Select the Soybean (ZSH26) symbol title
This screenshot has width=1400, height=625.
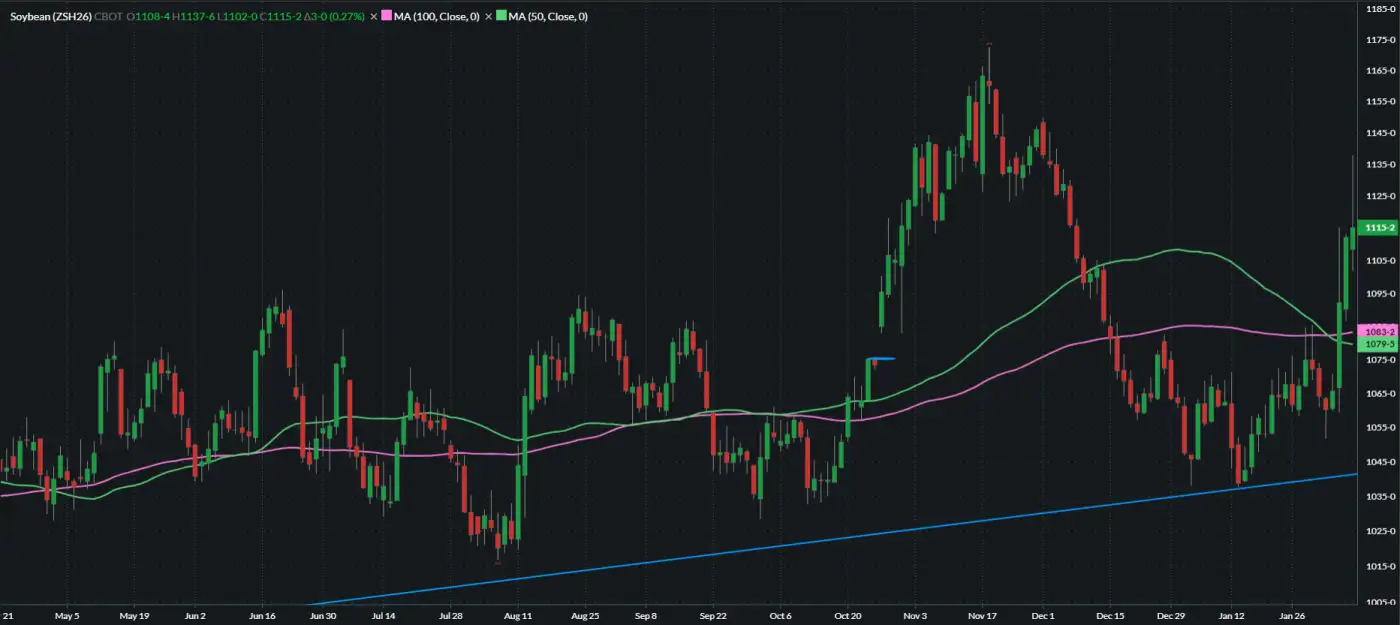point(50,17)
